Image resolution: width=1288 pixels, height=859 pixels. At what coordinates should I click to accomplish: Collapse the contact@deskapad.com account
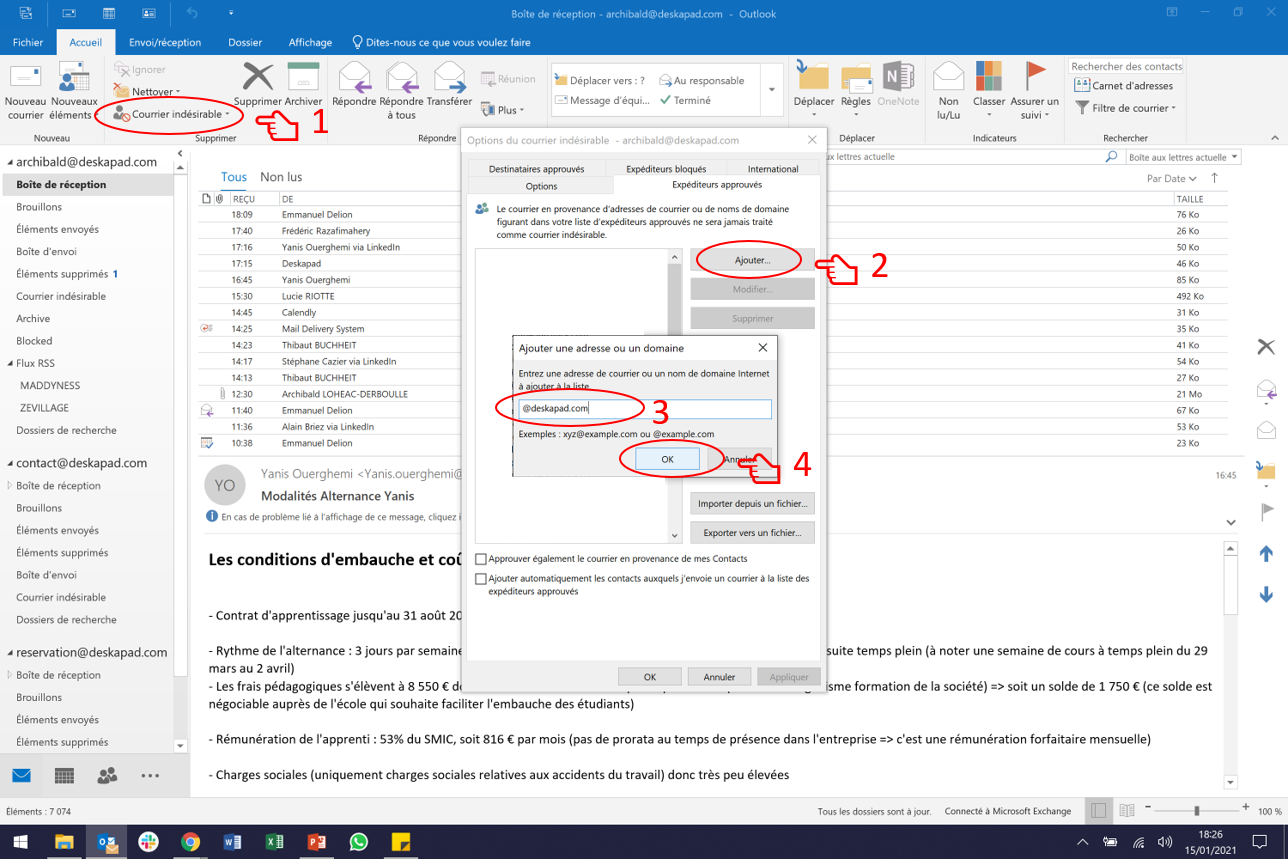(x=9, y=463)
